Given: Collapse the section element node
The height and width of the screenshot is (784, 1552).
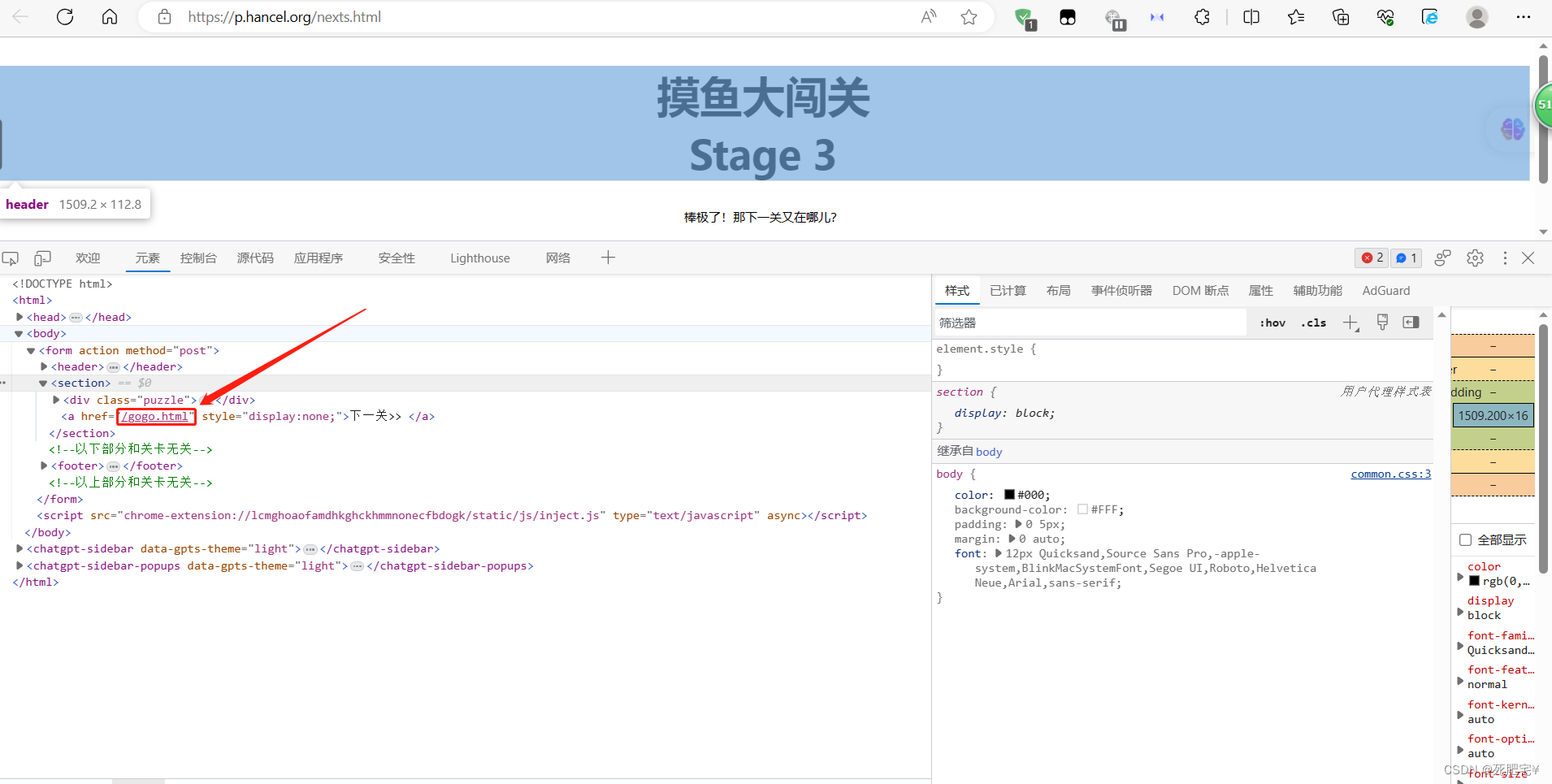Looking at the screenshot, I should [x=43, y=383].
